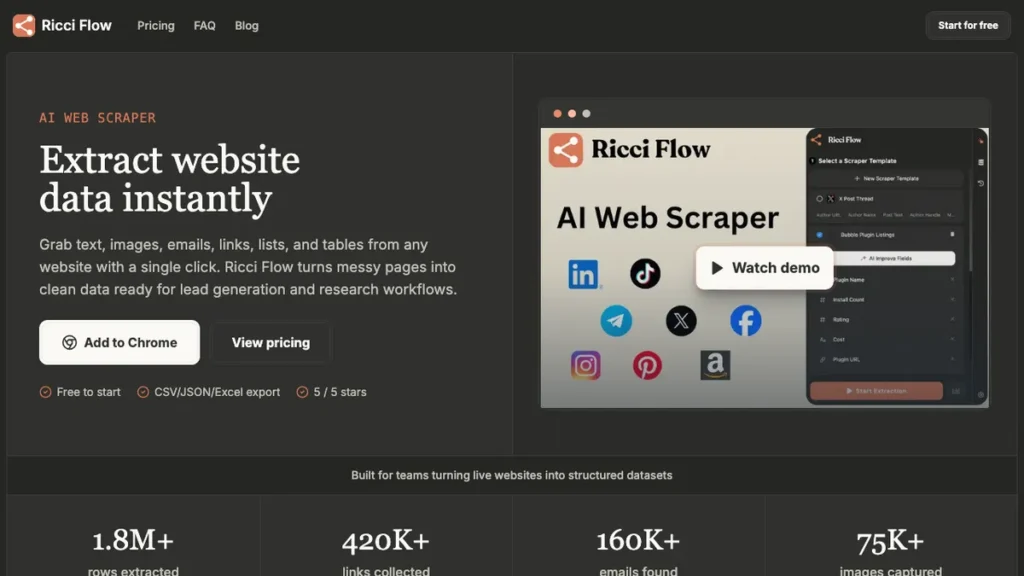Click the Chrome icon on Add to Chrome
This screenshot has width=1024, height=576.
[x=69, y=342]
